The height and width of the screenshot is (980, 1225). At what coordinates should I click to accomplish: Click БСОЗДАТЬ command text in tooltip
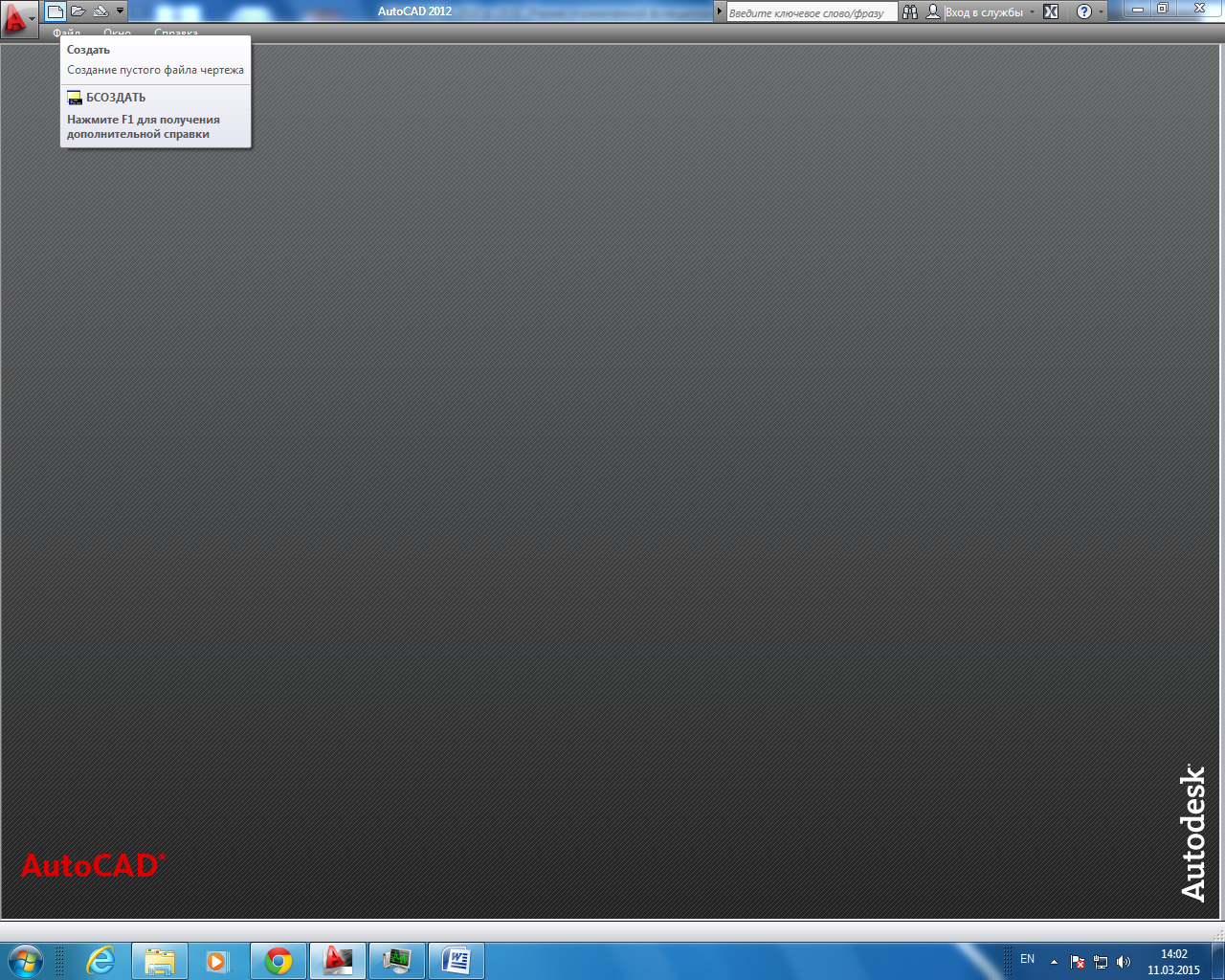point(116,98)
